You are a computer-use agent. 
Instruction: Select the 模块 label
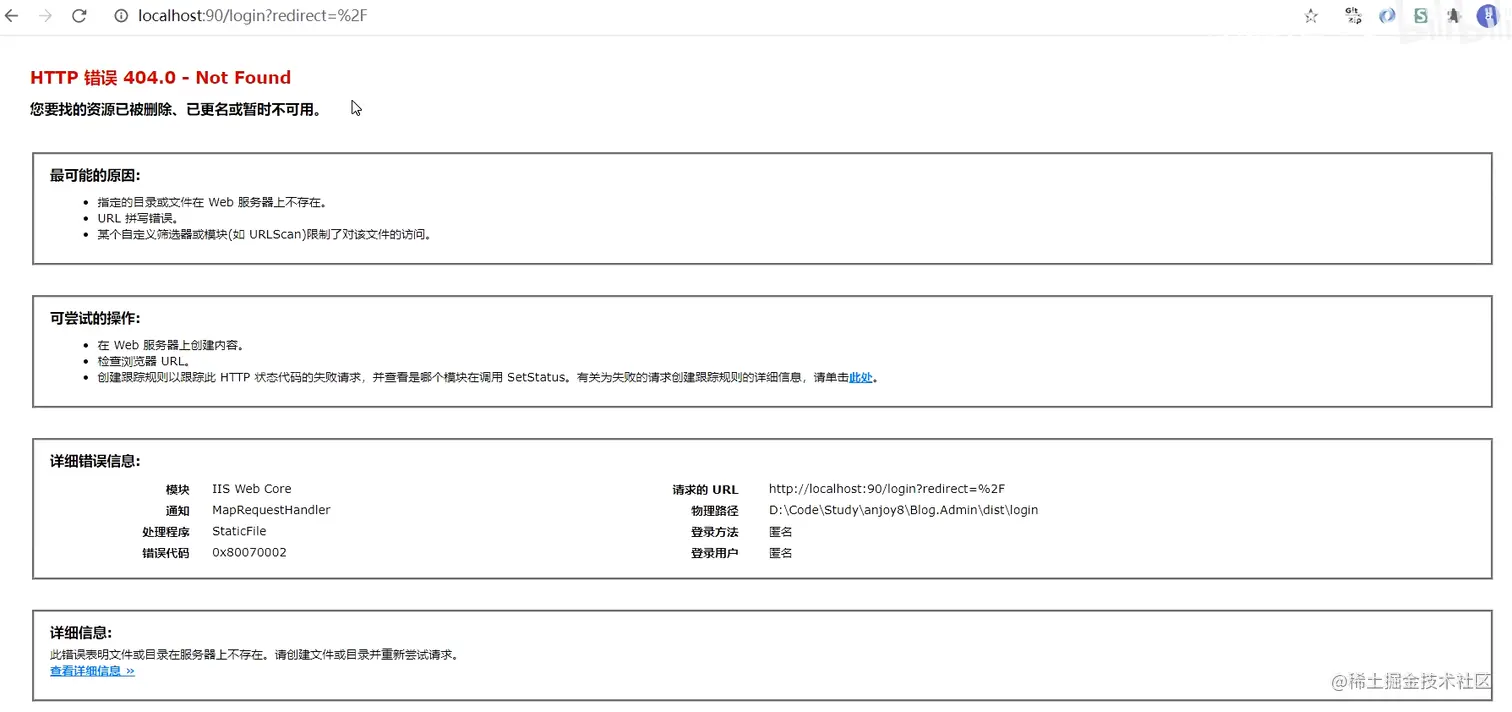click(177, 490)
